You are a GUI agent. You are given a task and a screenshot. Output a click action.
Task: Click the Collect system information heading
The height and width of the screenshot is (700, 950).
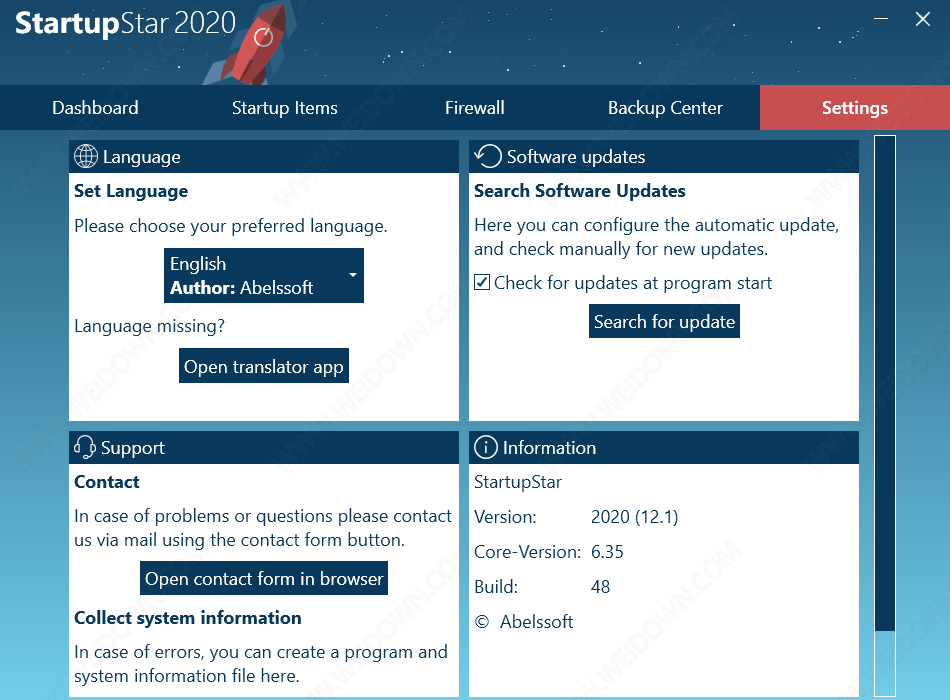point(188,618)
